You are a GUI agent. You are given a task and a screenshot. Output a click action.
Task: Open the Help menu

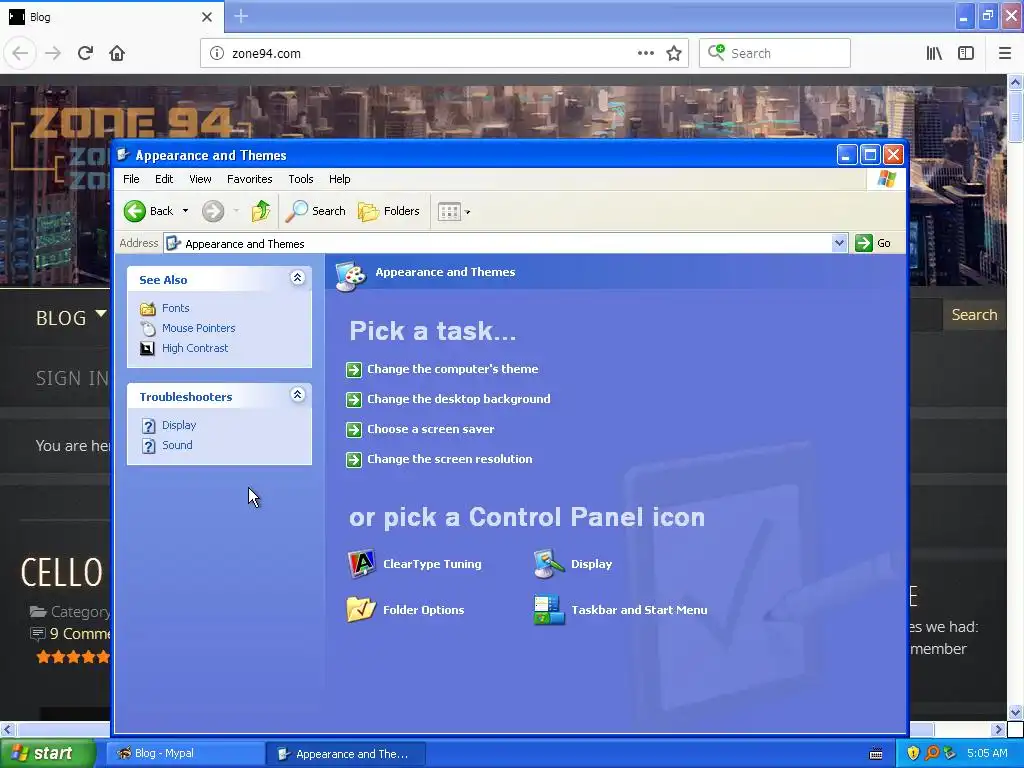coord(340,179)
